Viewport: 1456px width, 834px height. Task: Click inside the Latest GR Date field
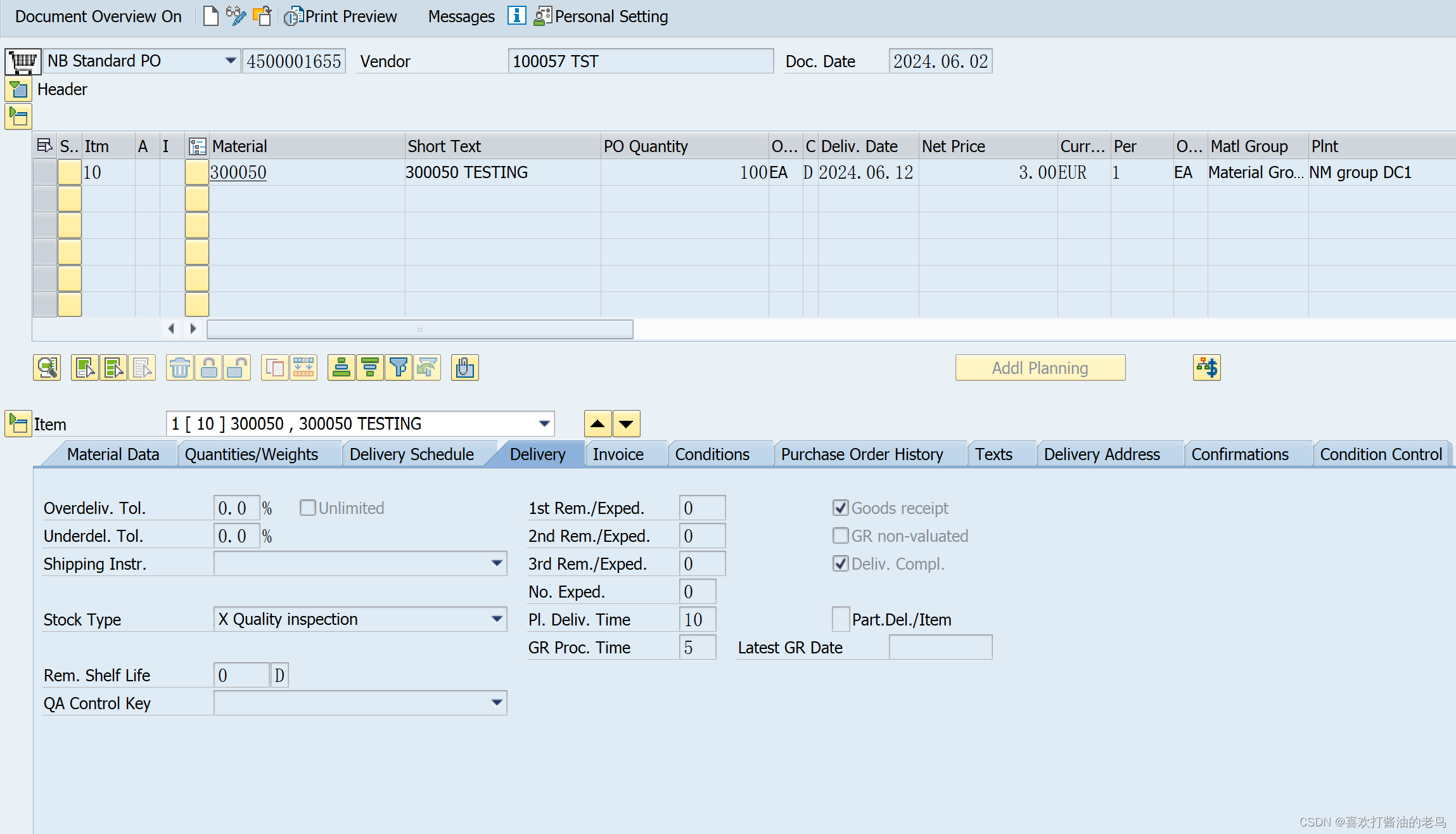tap(940, 647)
